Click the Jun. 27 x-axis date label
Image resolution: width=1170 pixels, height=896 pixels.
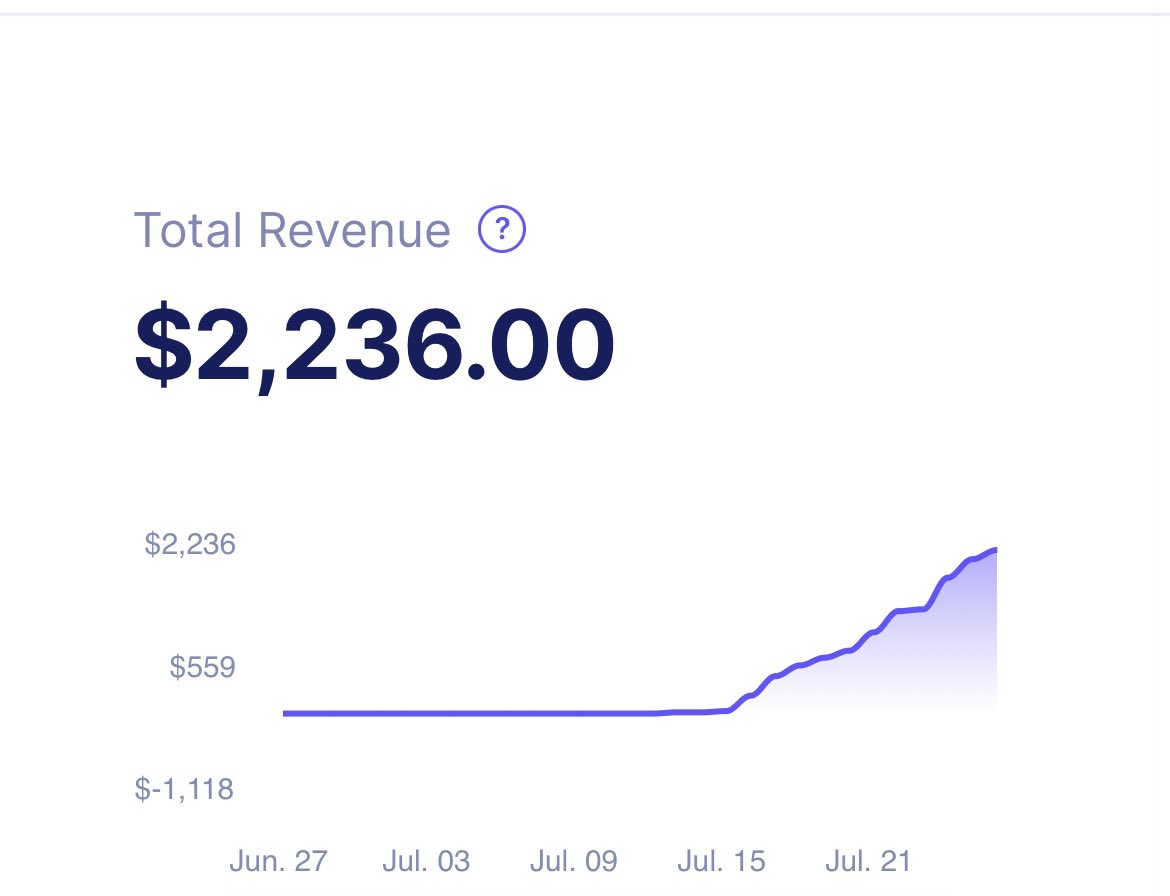278,861
